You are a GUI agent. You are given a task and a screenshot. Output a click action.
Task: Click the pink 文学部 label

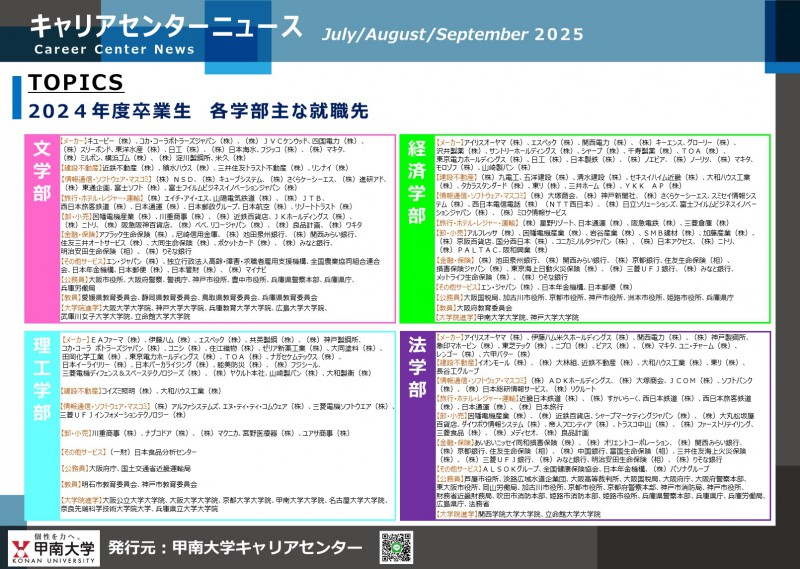coord(42,171)
